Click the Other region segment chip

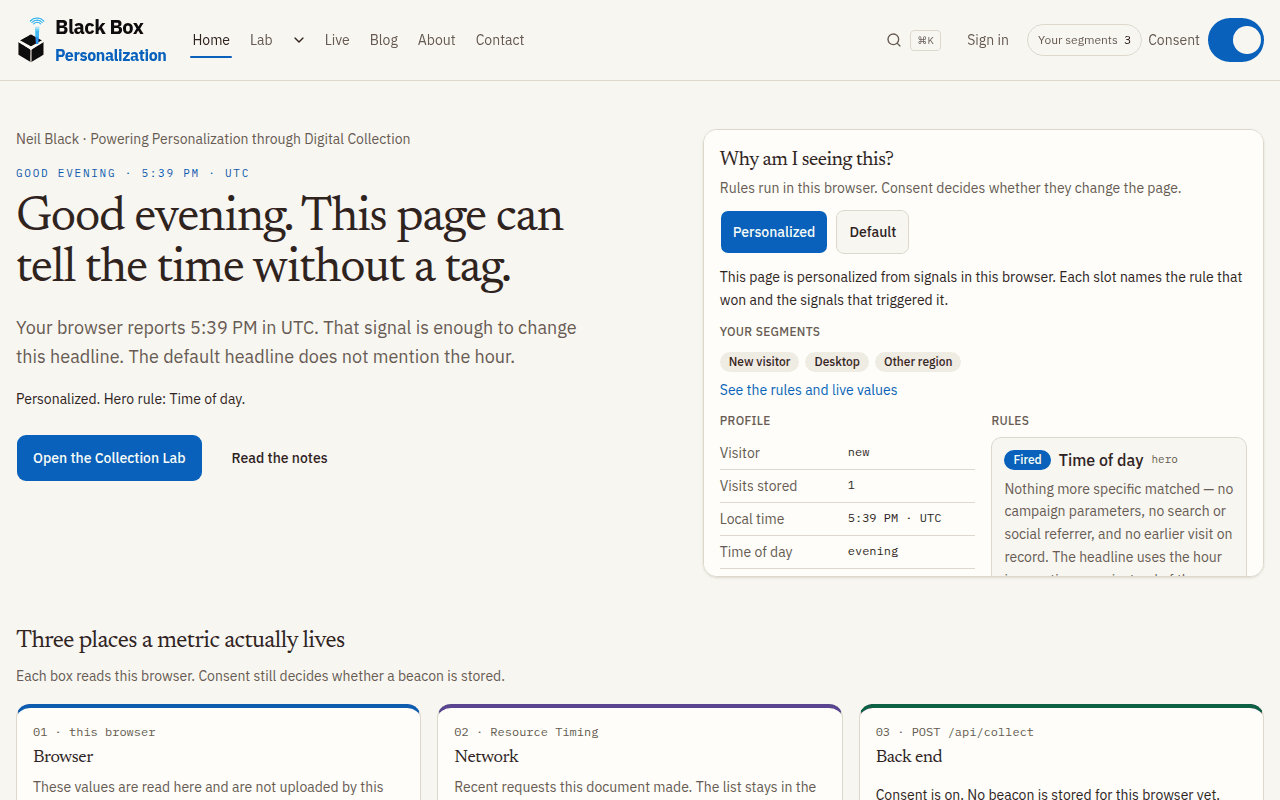(x=918, y=362)
